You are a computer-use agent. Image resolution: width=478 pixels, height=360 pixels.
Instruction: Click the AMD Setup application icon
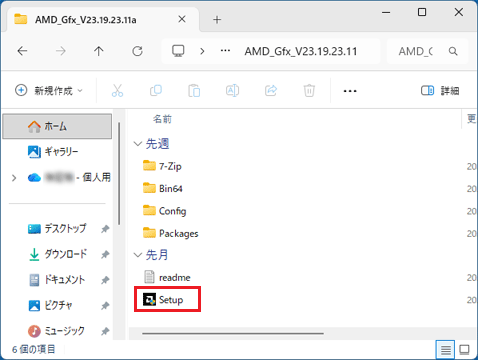coord(149,299)
